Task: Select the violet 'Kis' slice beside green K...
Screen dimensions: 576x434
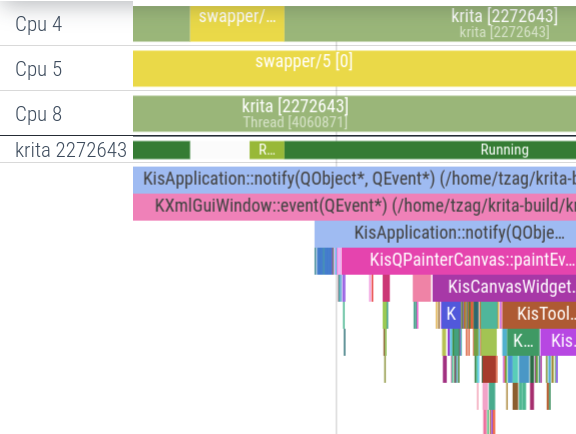Action: [558, 342]
